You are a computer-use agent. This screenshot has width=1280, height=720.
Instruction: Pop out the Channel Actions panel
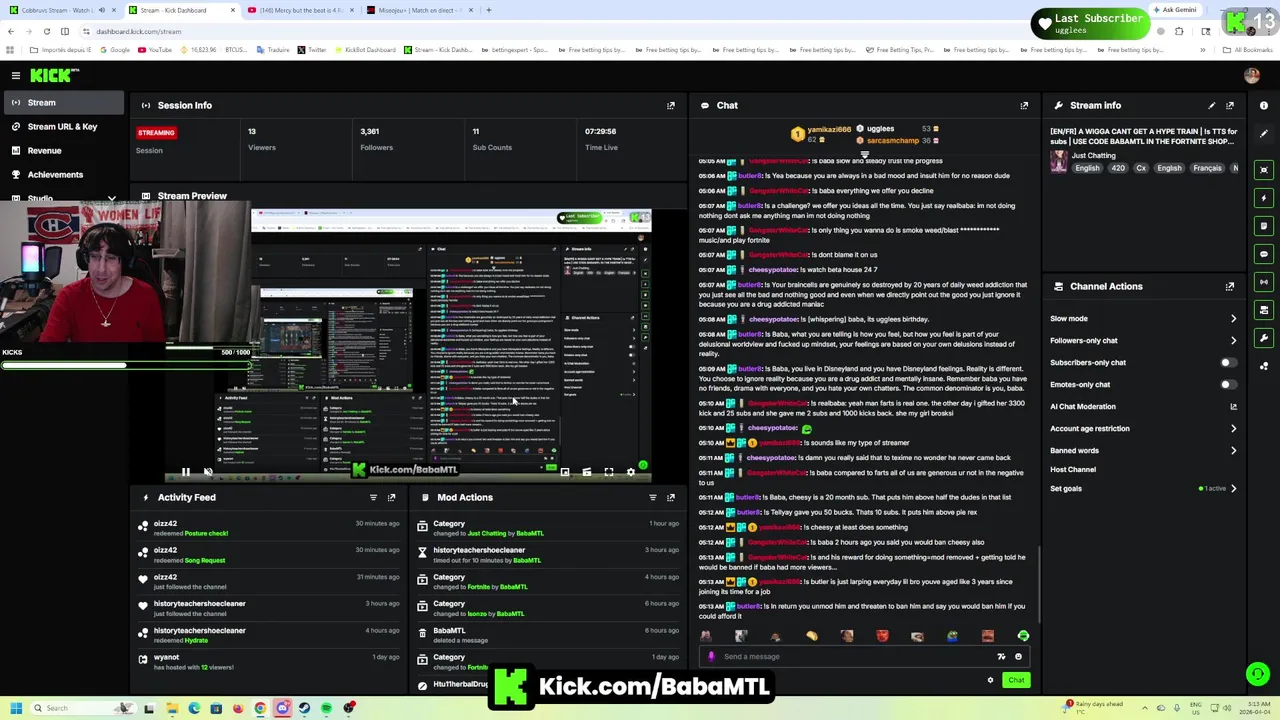tap(1230, 286)
